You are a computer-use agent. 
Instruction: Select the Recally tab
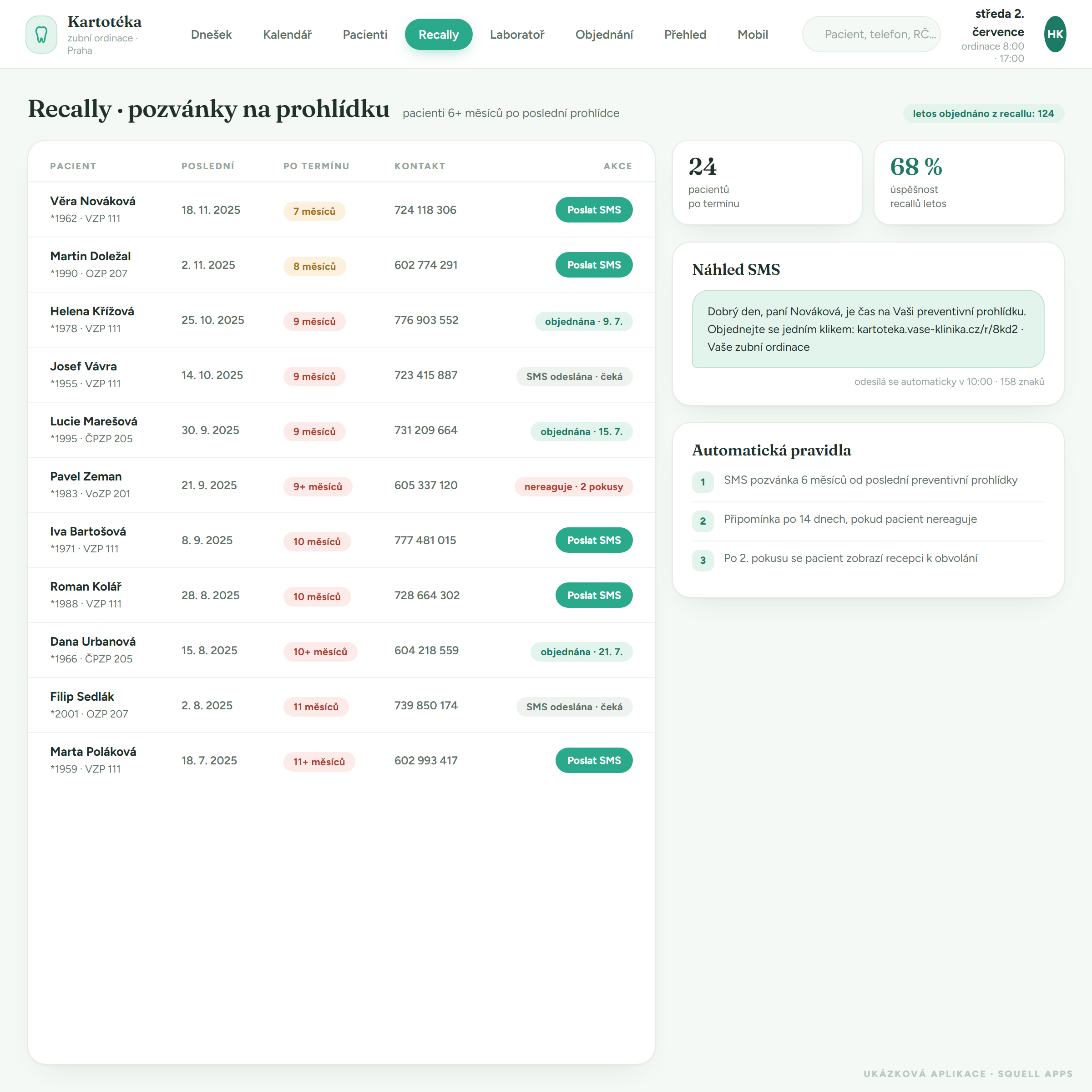[439, 35]
